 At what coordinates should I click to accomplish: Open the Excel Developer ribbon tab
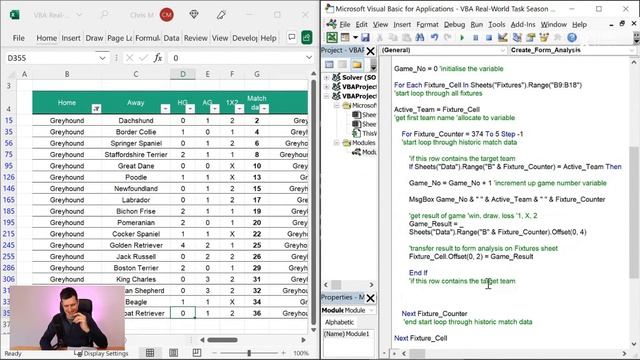pyautogui.click(x=244, y=38)
